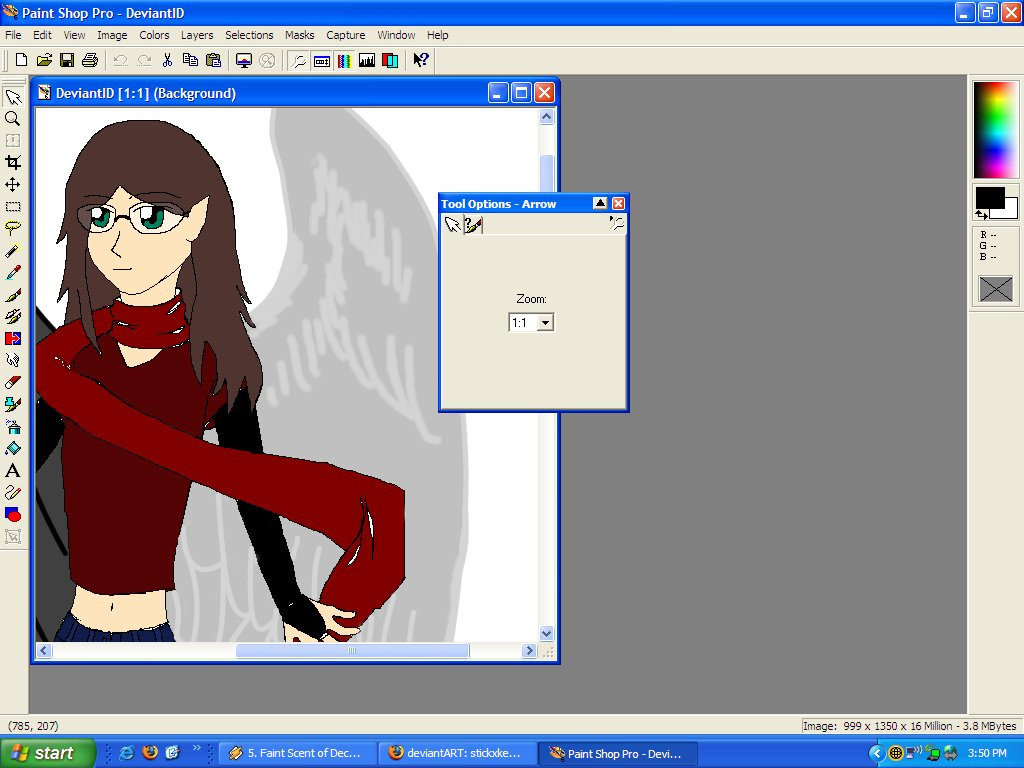The height and width of the screenshot is (768, 1024).
Task: Click the black foreground color swatch
Action: (x=989, y=198)
